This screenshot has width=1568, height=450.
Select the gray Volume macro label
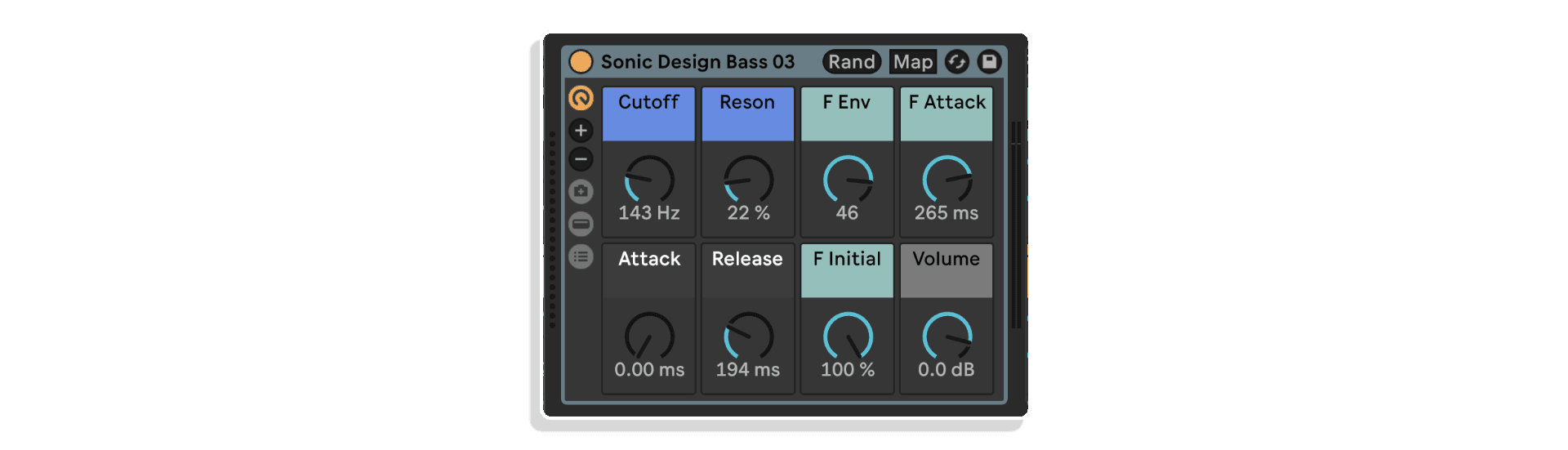coord(947,271)
